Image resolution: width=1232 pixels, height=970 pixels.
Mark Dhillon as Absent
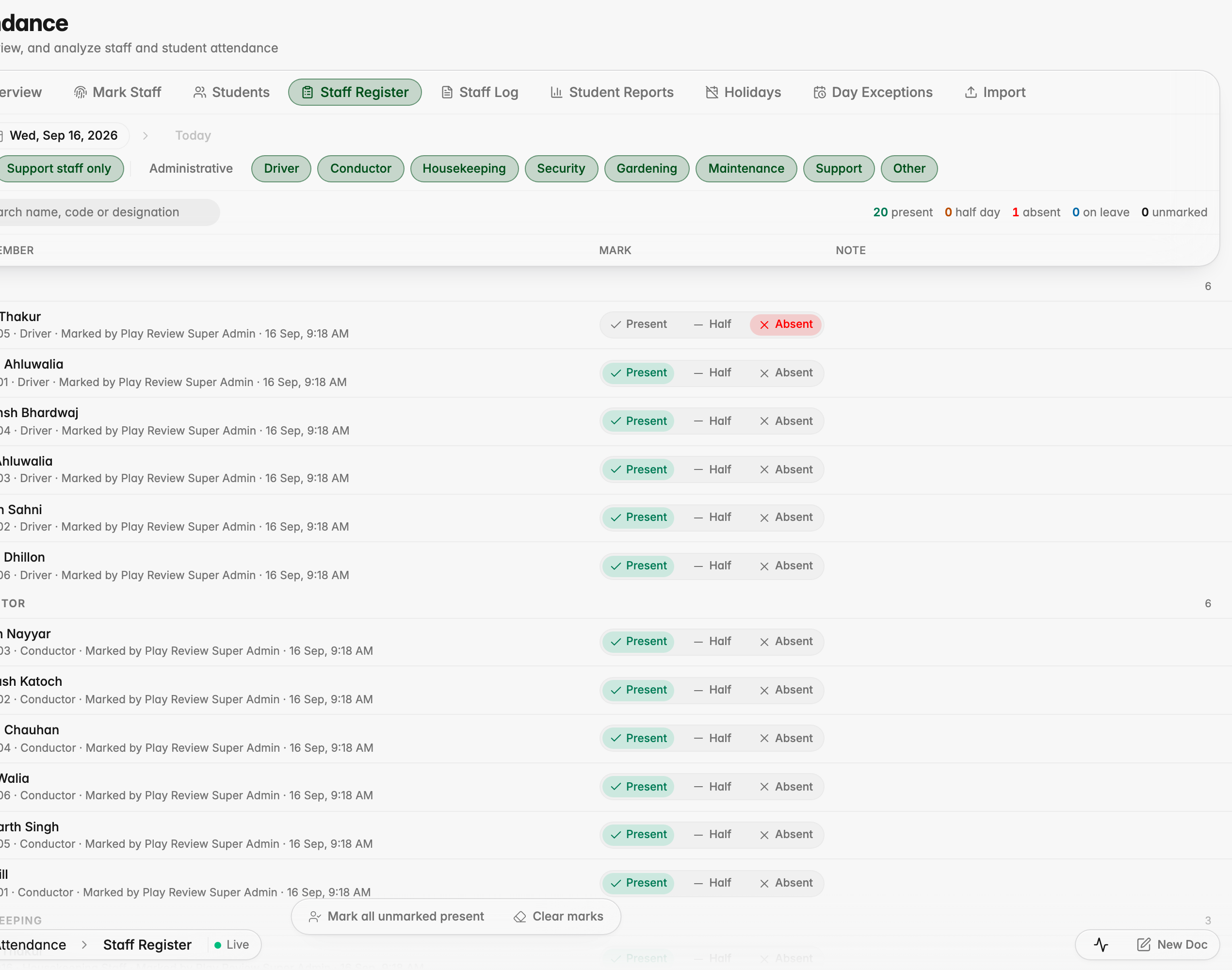click(x=786, y=566)
